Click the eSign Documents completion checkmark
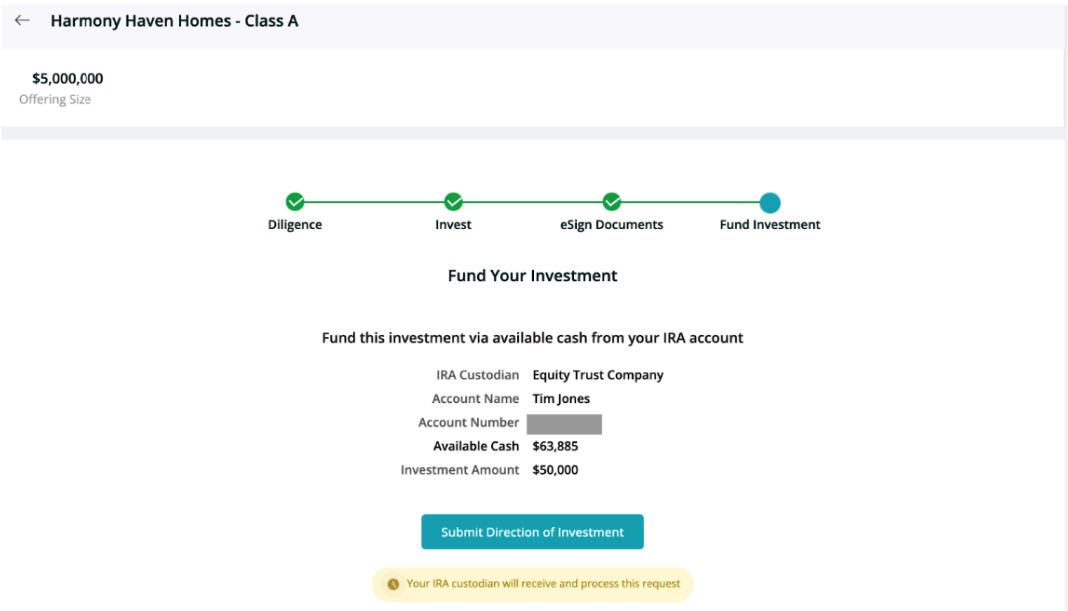Viewport: 1068px width, 611px height. (611, 202)
